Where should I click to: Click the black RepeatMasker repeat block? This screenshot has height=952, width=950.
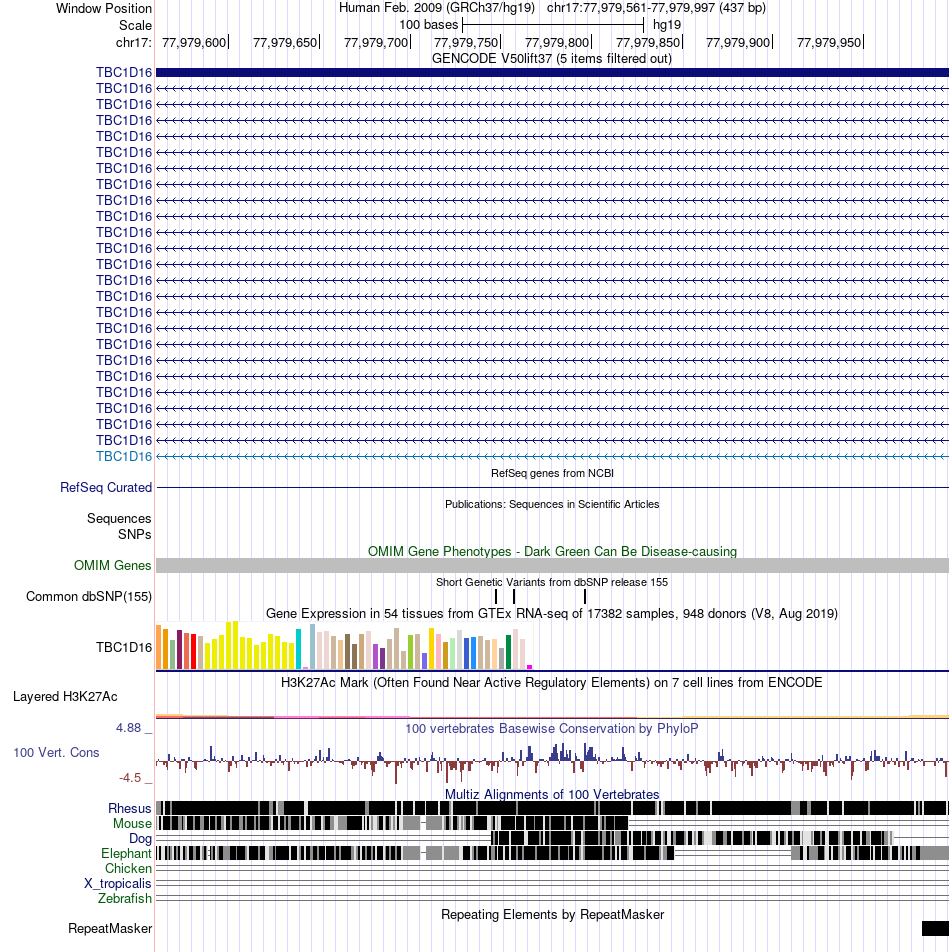pos(935,928)
